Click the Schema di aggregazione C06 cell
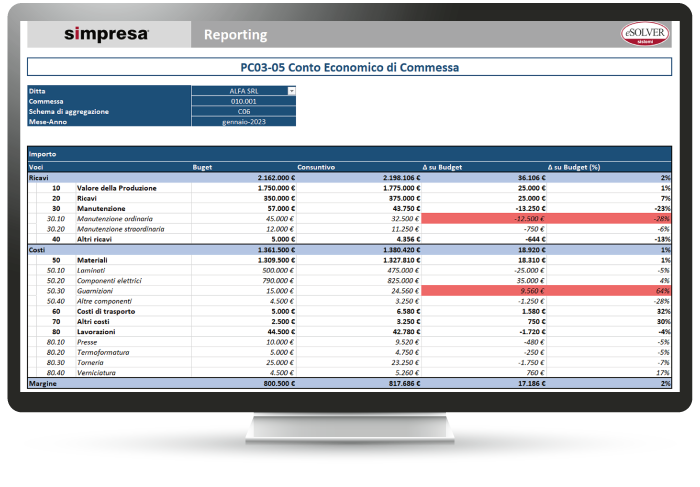 [x=243, y=112]
